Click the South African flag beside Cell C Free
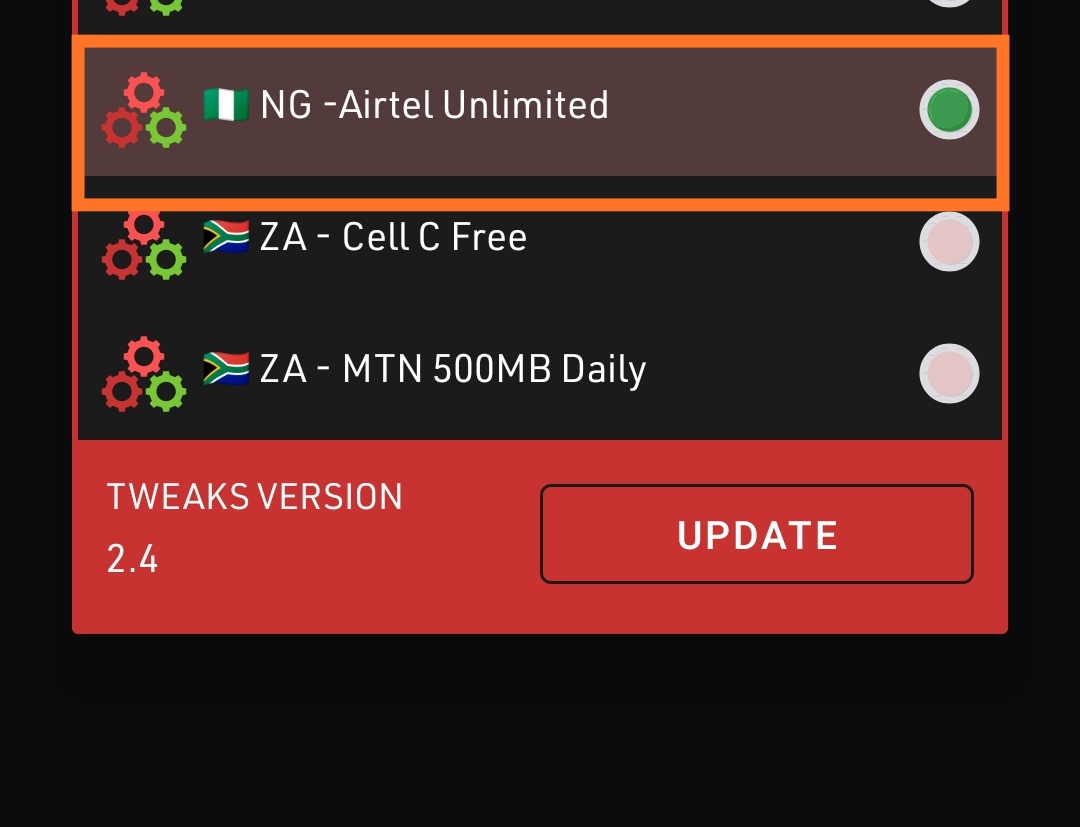 click(x=226, y=236)
